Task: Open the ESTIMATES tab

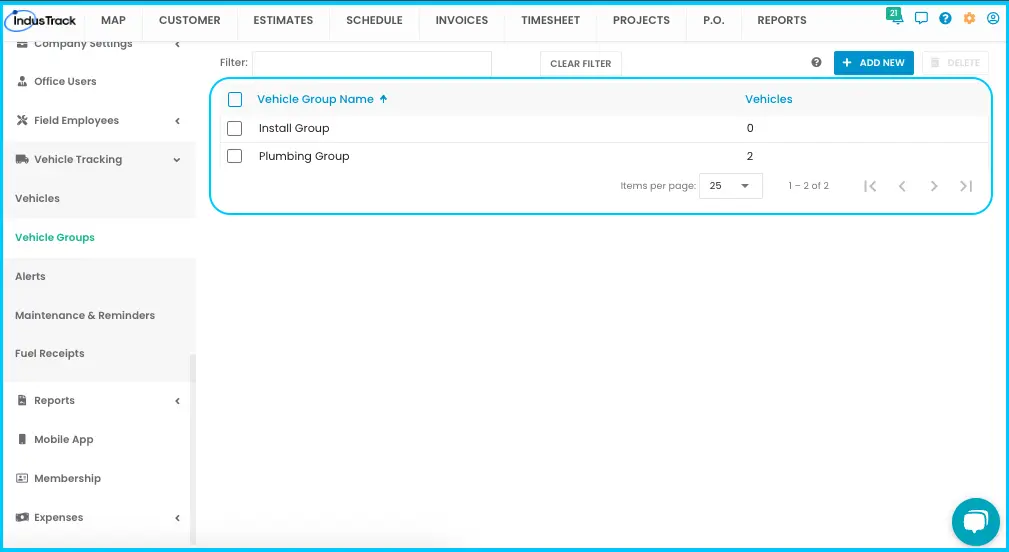Action: (283, 20)
